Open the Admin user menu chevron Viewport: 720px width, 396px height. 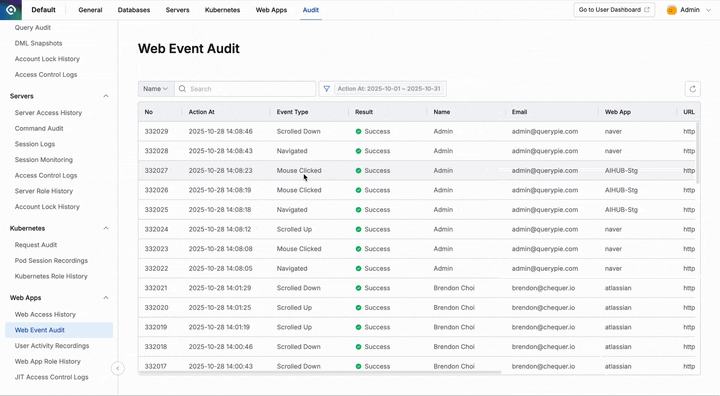708,10
